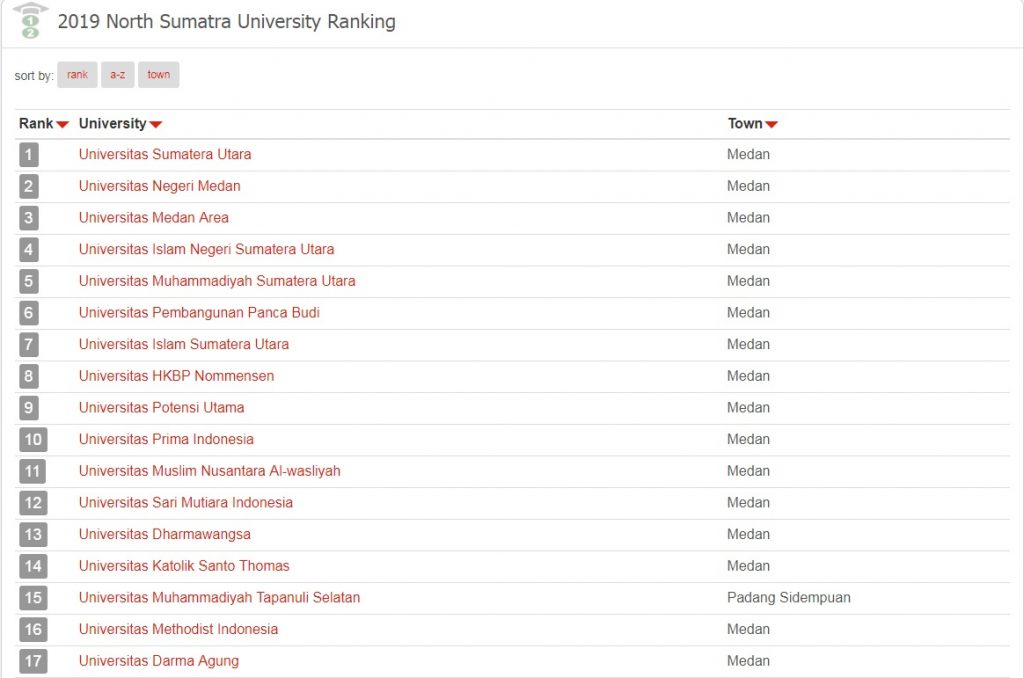Open Universitas Muhammadiyah Tapanuli Selatan link
This screenshot has width=1024, height=678.
click(x=219, y=598)
